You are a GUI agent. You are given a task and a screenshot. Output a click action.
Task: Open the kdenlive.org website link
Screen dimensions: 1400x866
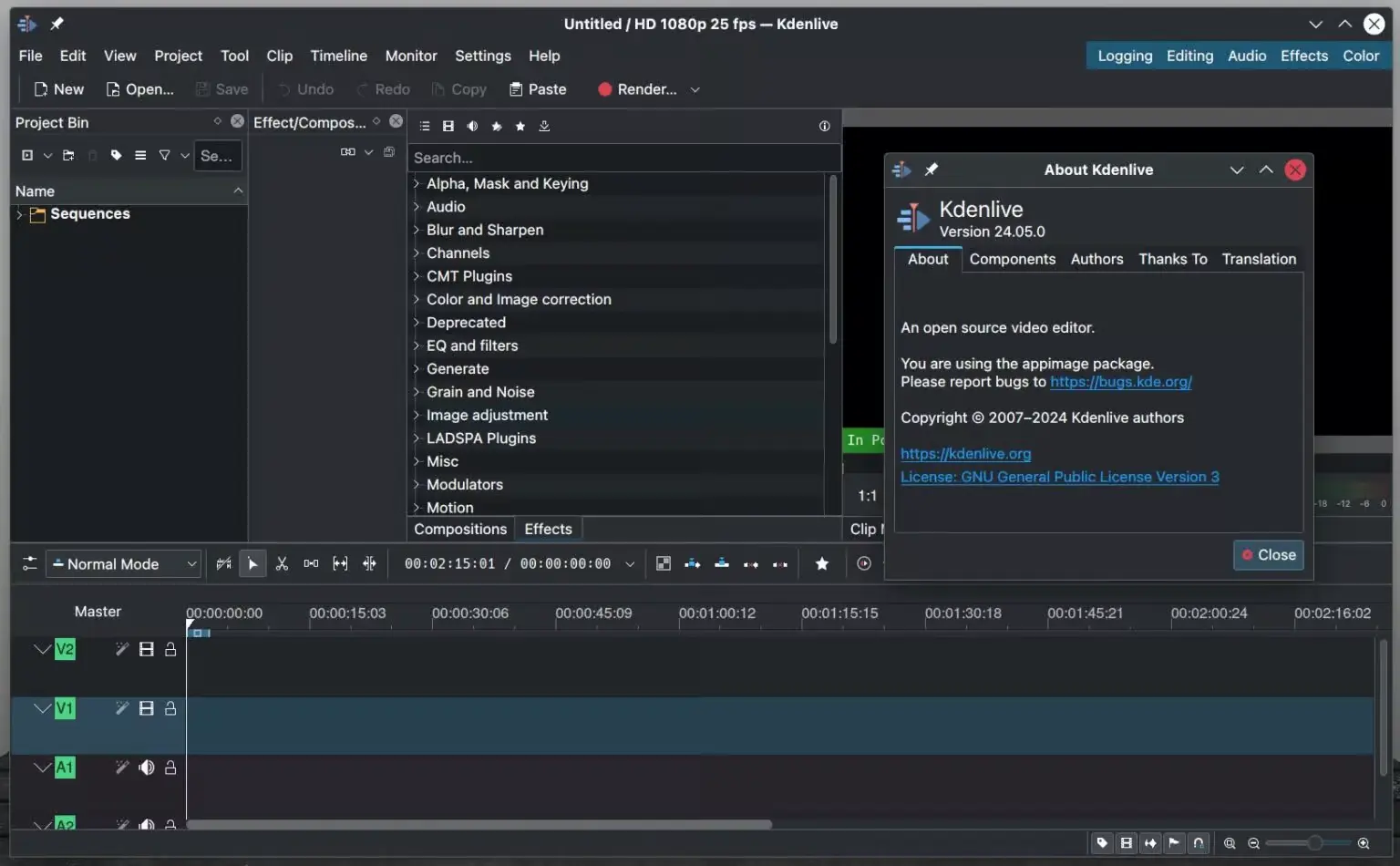[x=966, y=454]
